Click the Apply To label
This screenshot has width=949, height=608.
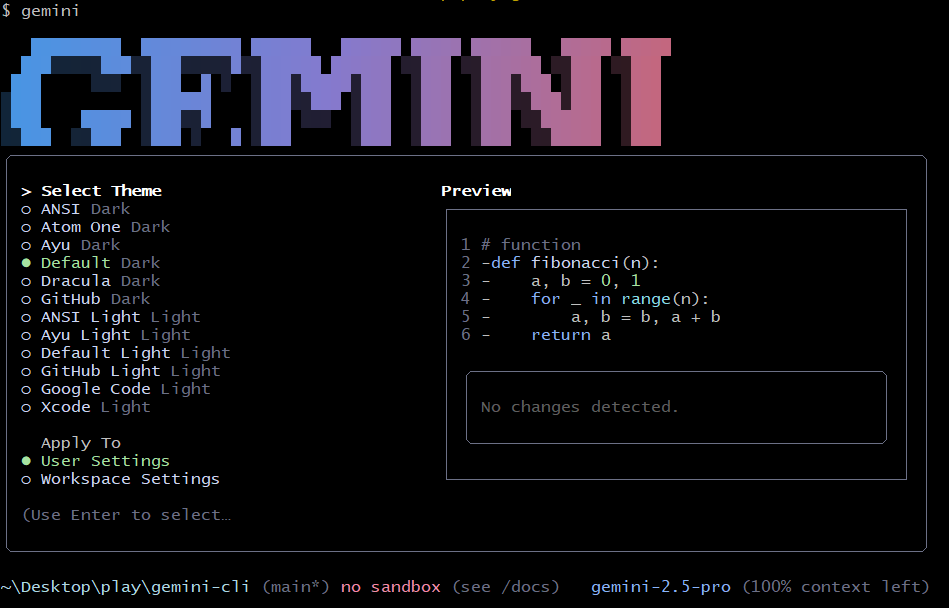[80, 443]
